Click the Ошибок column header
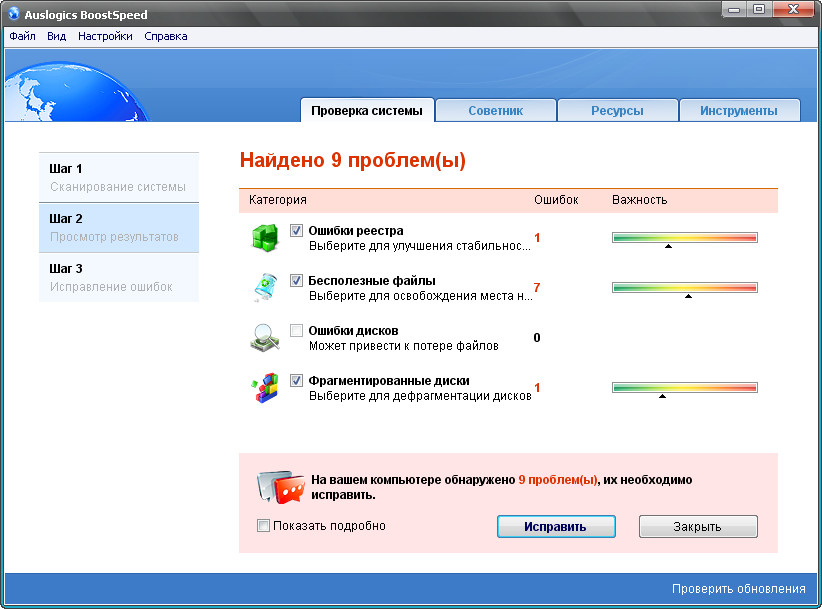The width and height of the screenshot is (822, 609). coord(556,200)
